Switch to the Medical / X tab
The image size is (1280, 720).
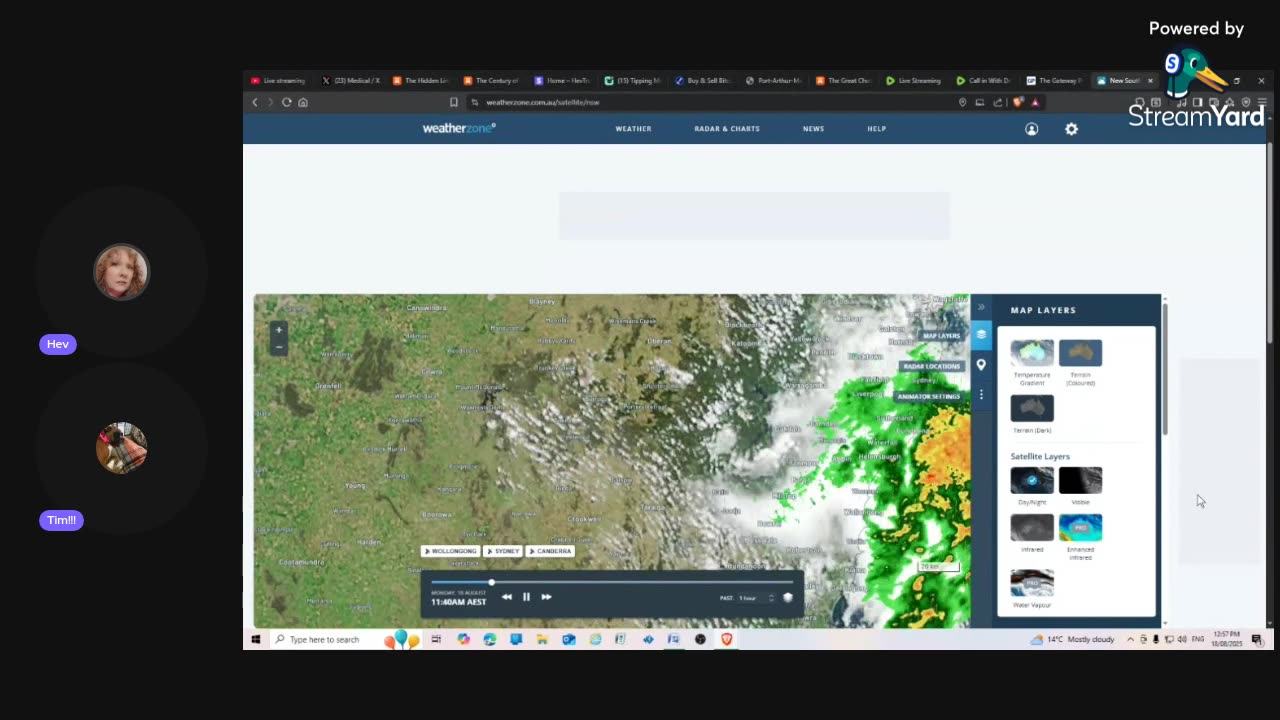tap(351, 80)
